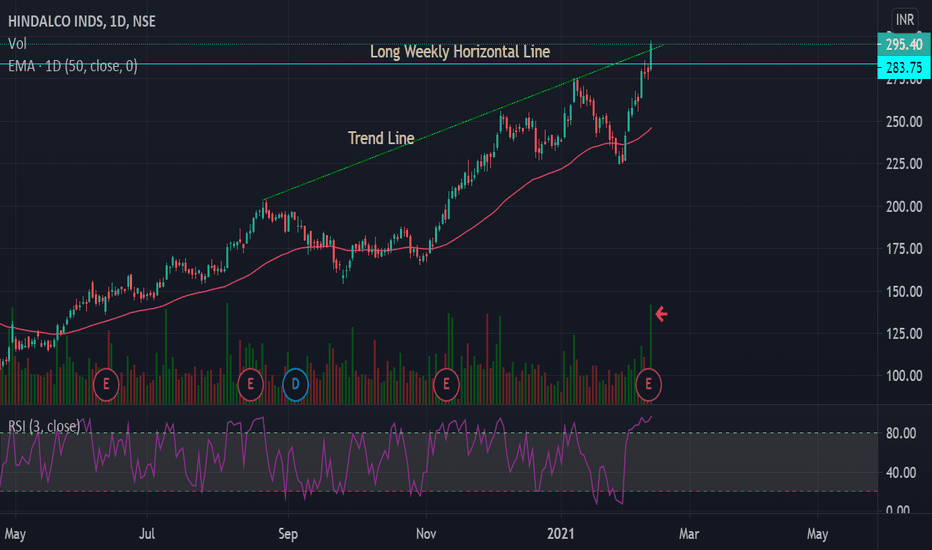Click the Mar label on time axis
The image size is (932, 550).
coord(689,534)
